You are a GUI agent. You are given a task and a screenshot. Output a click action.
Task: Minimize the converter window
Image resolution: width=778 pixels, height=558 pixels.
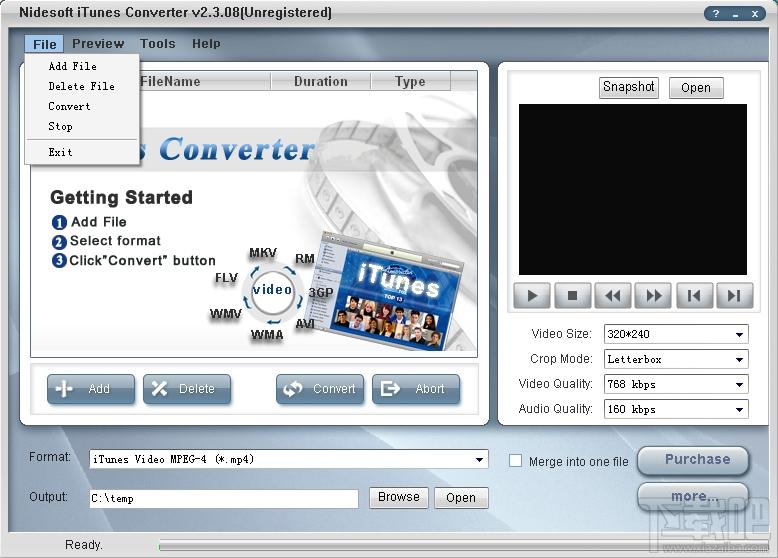pyautogui.click(x=735, y=14)
